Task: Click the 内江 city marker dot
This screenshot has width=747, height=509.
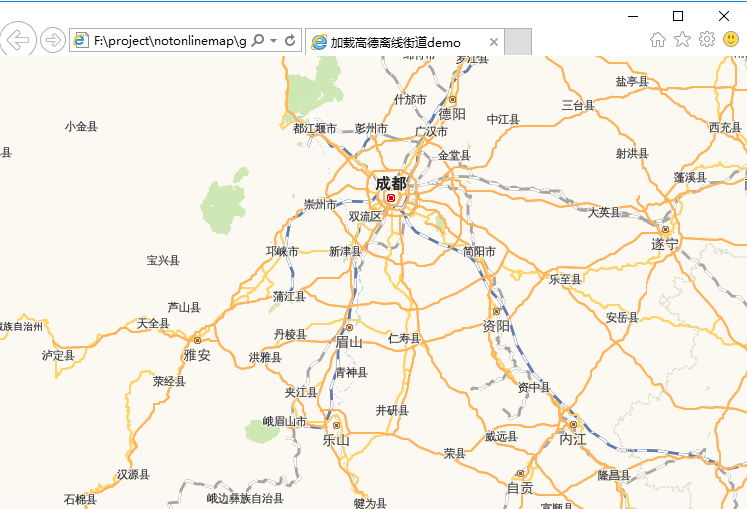Action: pos(573,424)
